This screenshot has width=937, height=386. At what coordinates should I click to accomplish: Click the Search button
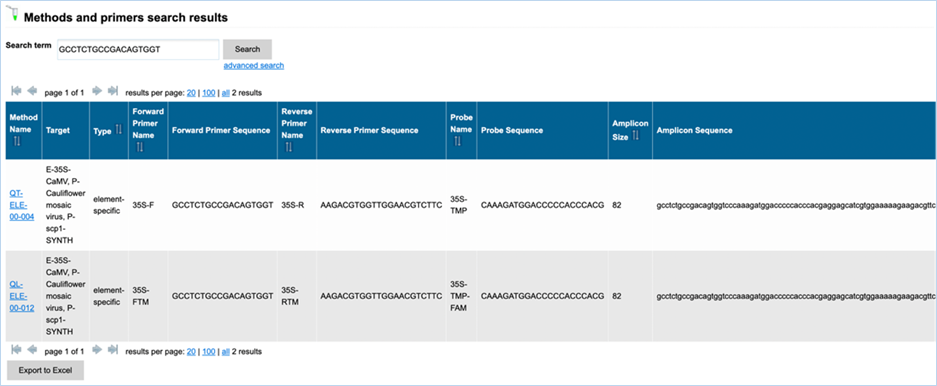(247, 50)
